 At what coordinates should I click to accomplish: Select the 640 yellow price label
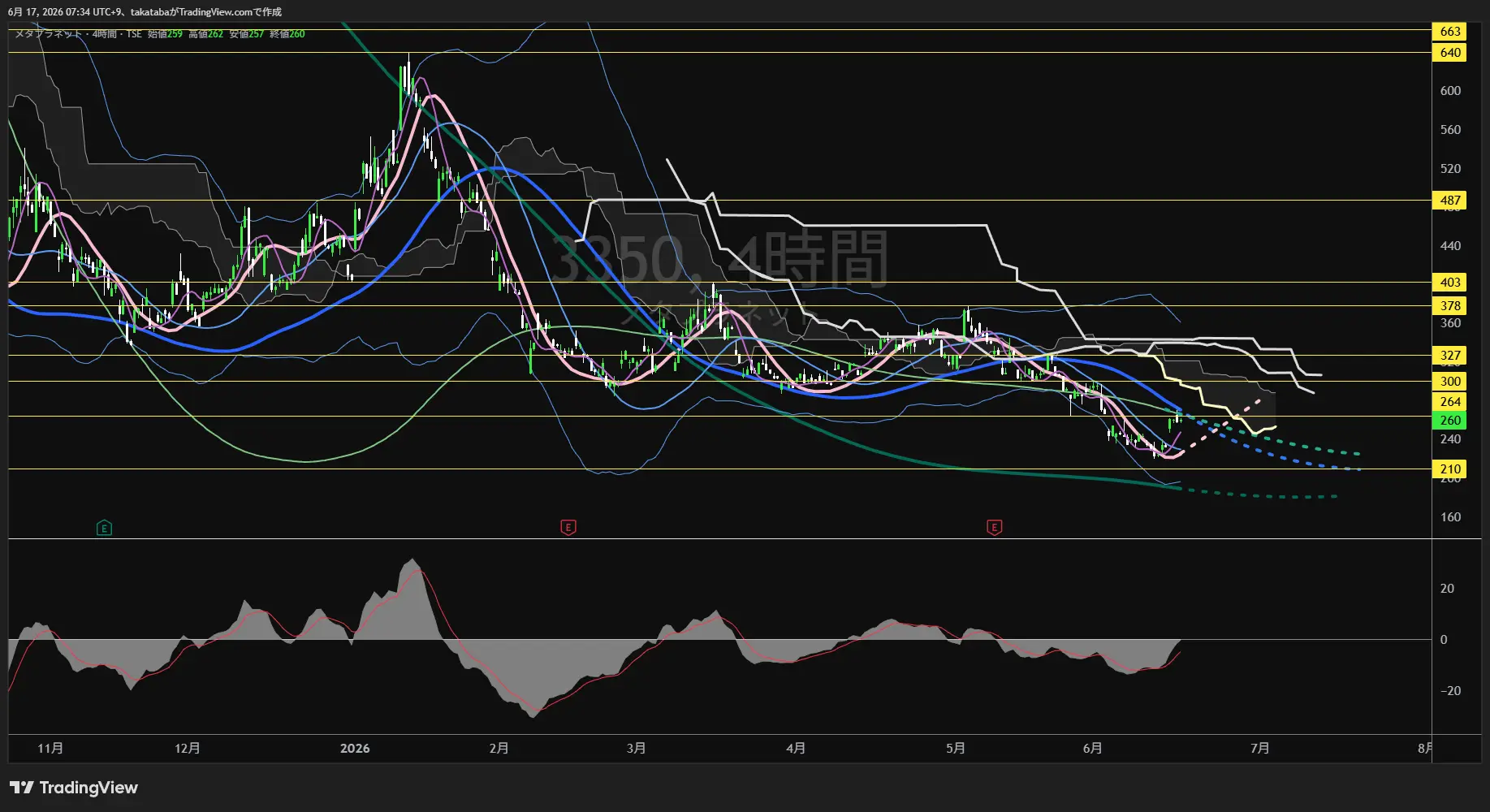point(1449,53)
